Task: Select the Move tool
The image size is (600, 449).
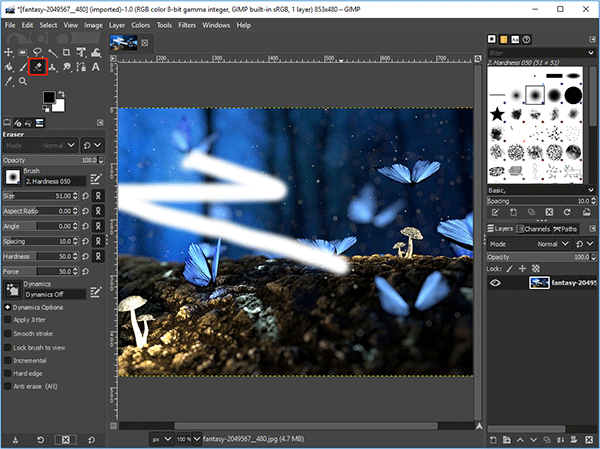Action: tap(8, 52)
